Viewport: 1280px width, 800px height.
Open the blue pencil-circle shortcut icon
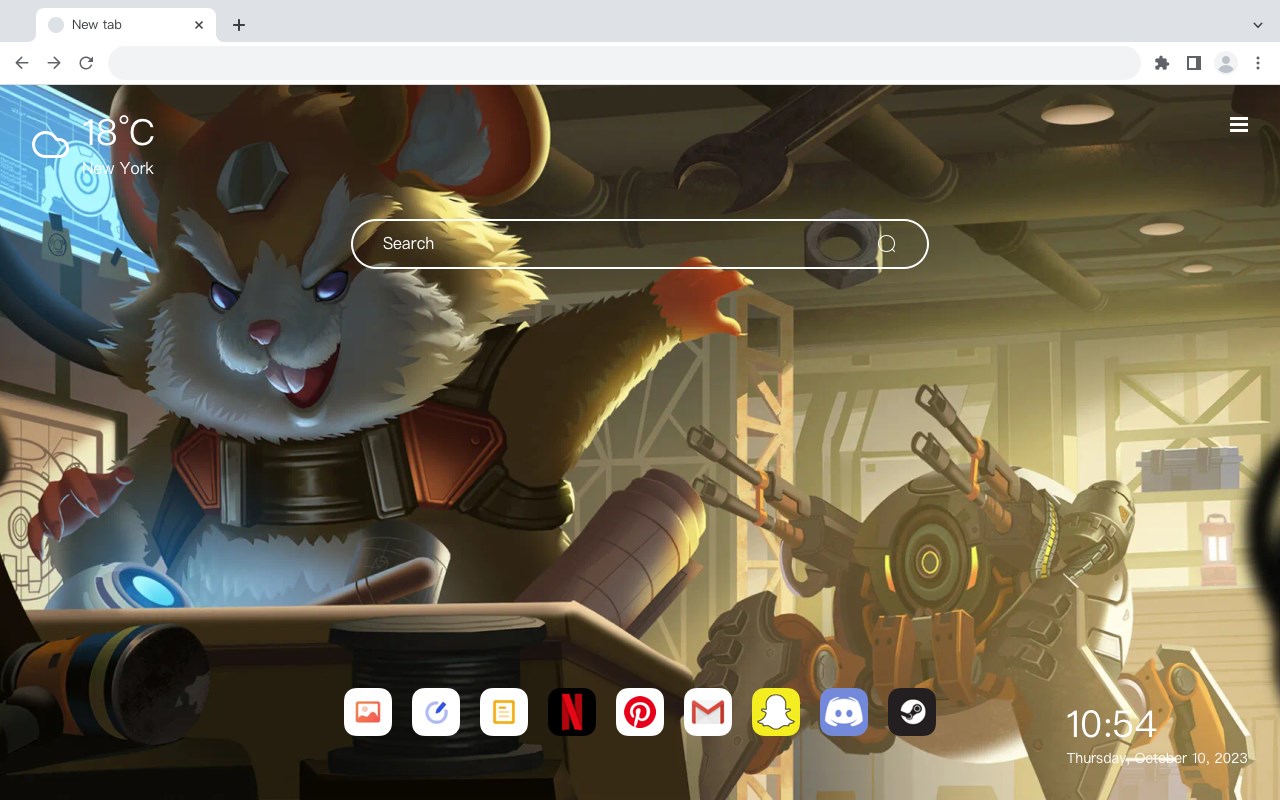point(436,712)
